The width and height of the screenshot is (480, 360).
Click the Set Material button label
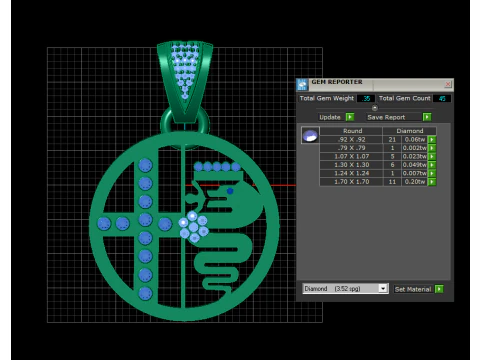tap(413, 289)
